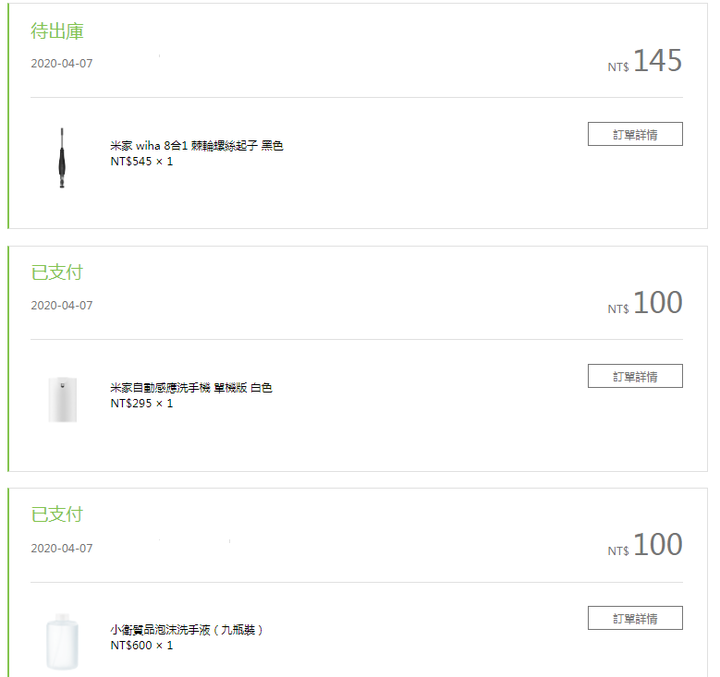Click the 待出庫 order status heading
Screen dimensions: 720x677
point(57,31)
